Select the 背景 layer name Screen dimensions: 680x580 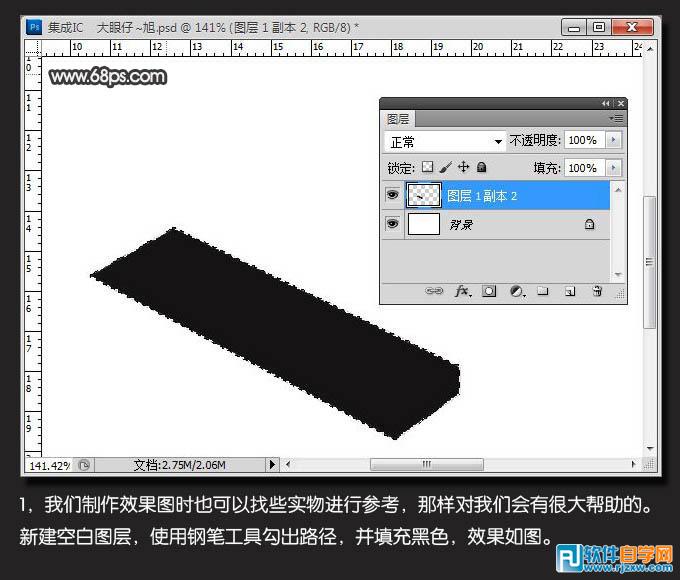point(461,225)
